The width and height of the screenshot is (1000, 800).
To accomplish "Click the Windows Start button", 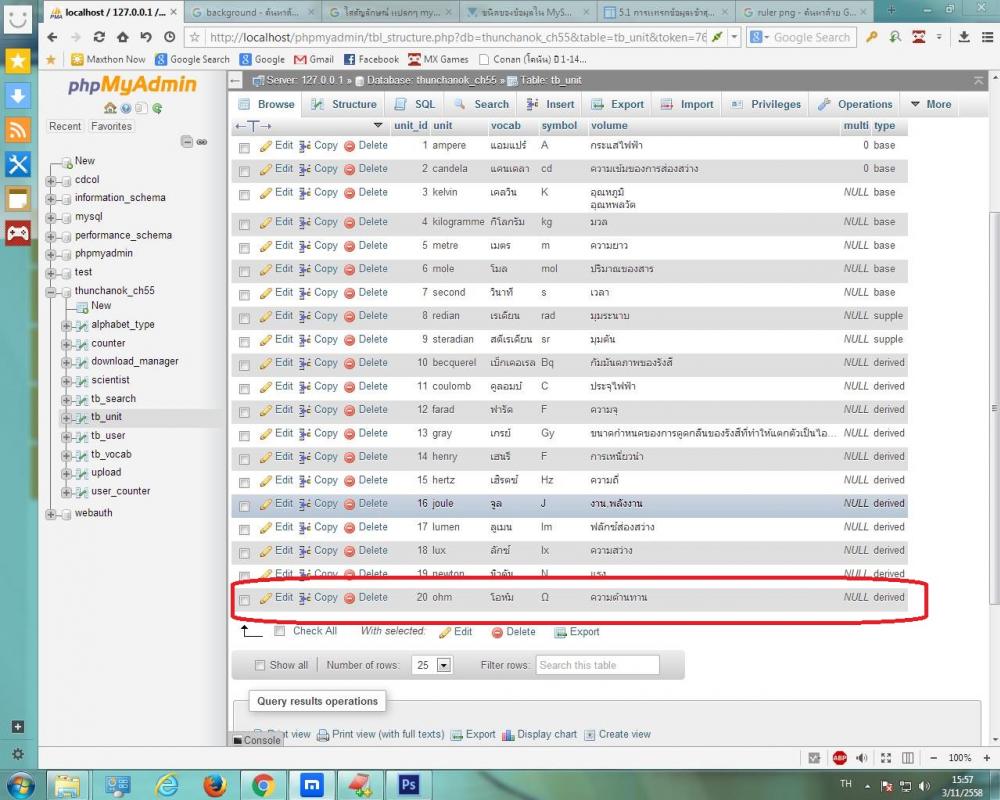I will click(x=19, y=786).
